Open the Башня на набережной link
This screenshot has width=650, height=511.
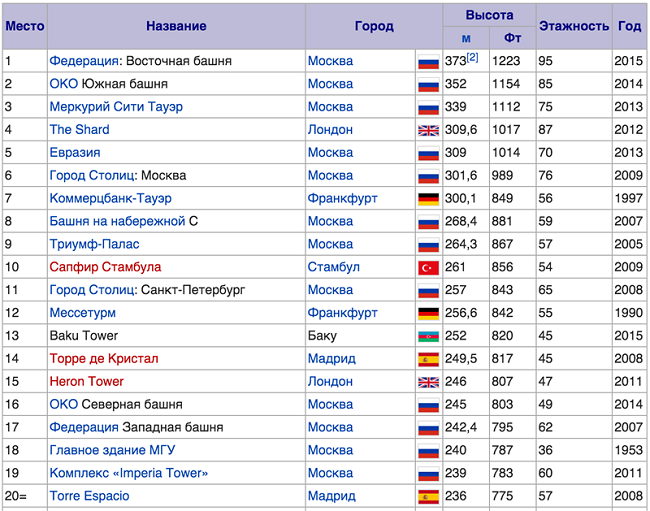click(x=117, y=221)
